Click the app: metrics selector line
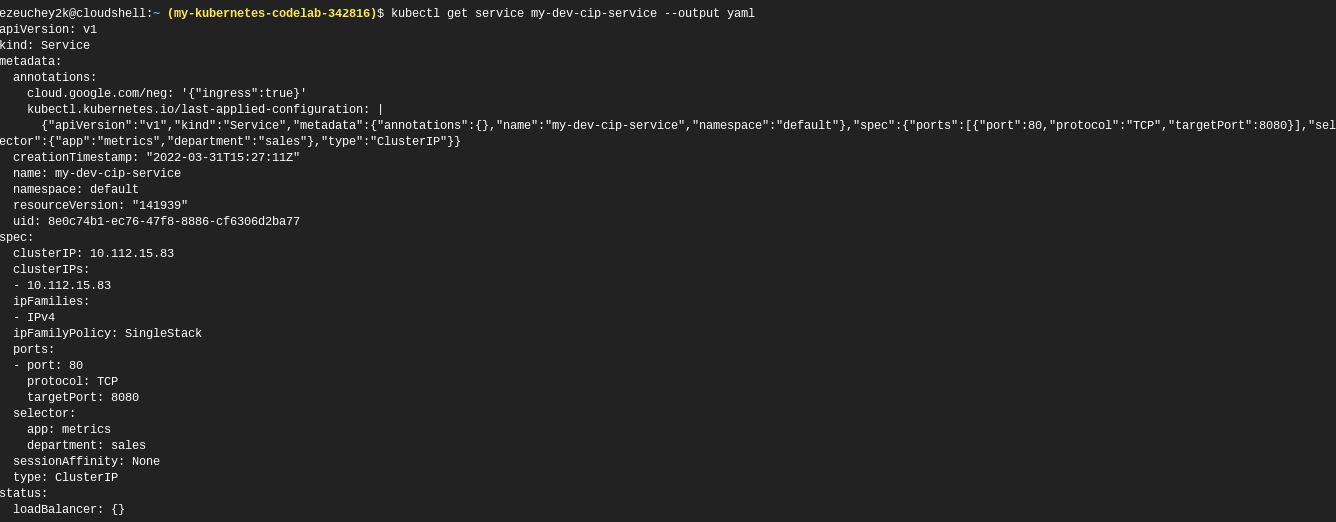Screen dimensions: 1336x522 (x=69, y=430)
